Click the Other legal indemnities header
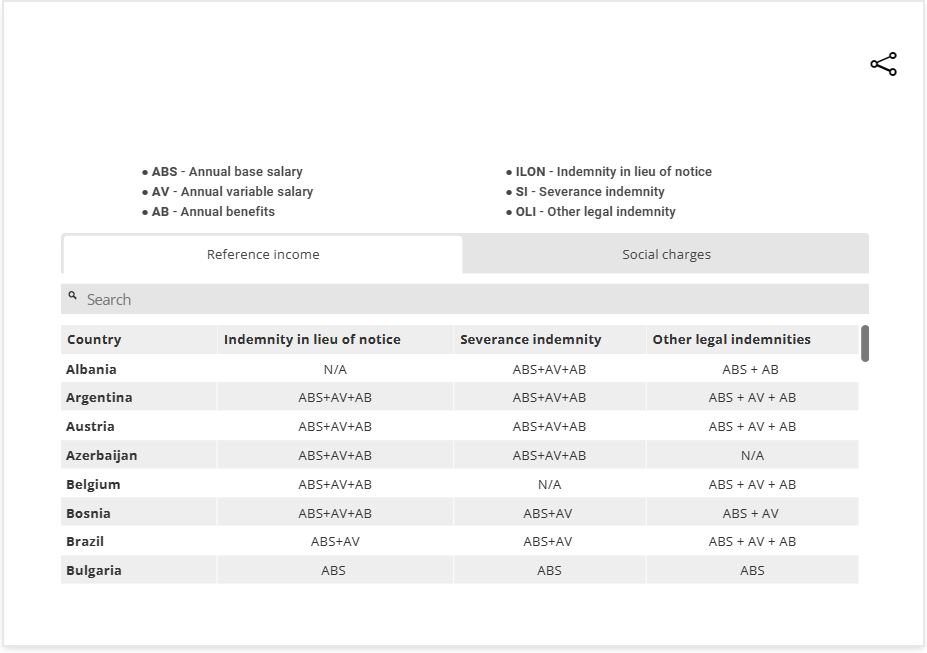Screen dimensions: 927x653 tap(731, 339)
